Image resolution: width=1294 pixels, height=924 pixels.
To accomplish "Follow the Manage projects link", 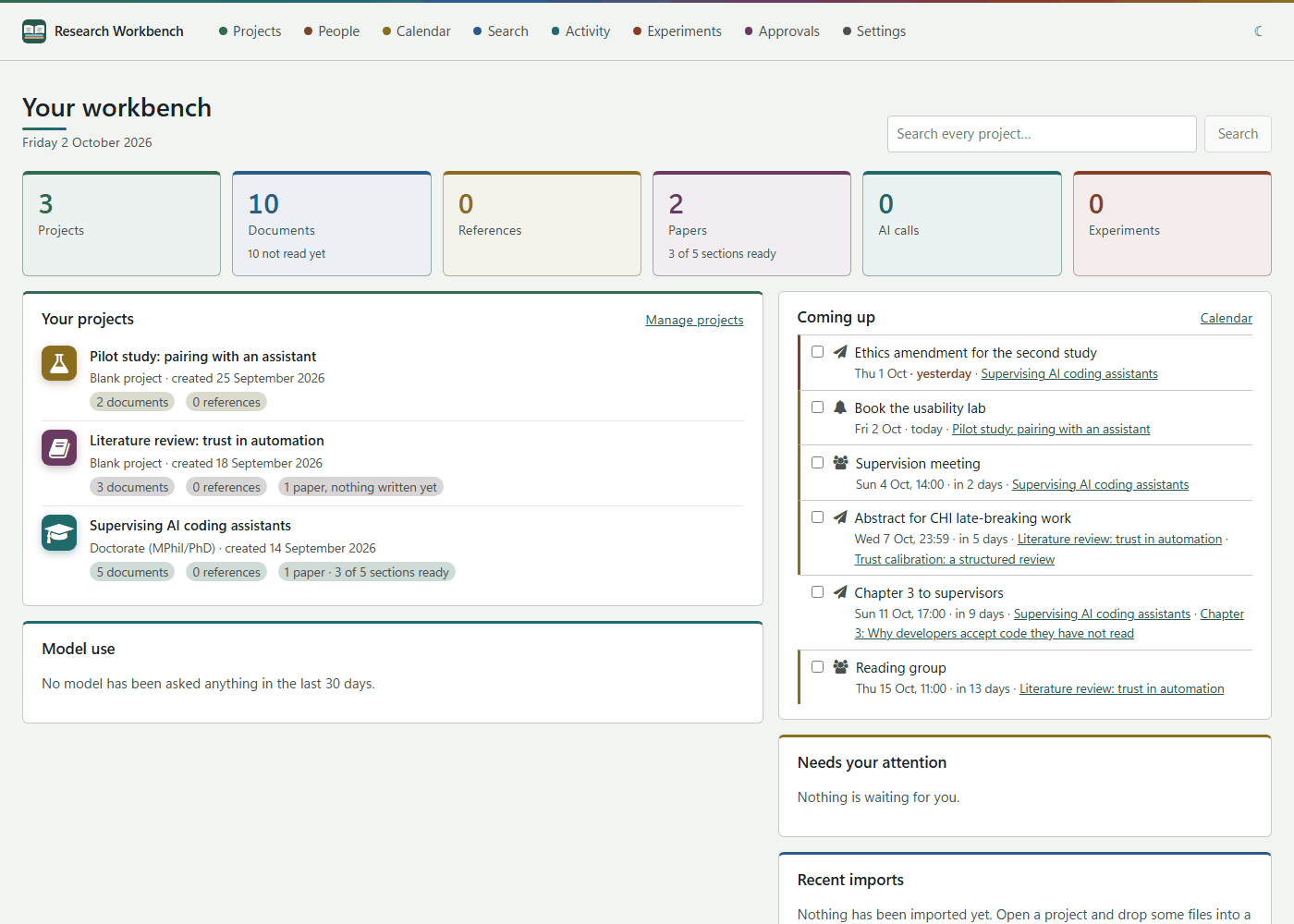I will (694, 320).
